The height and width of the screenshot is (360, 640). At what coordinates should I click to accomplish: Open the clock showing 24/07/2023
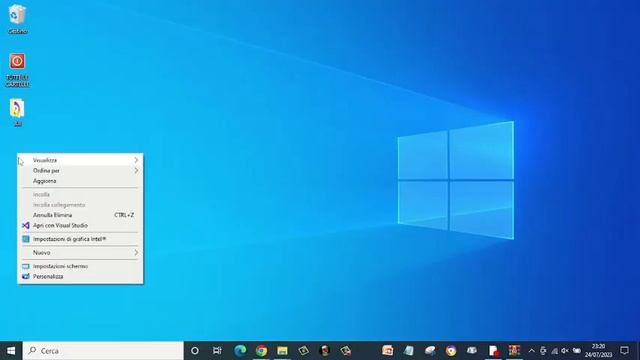coord(598,351)
